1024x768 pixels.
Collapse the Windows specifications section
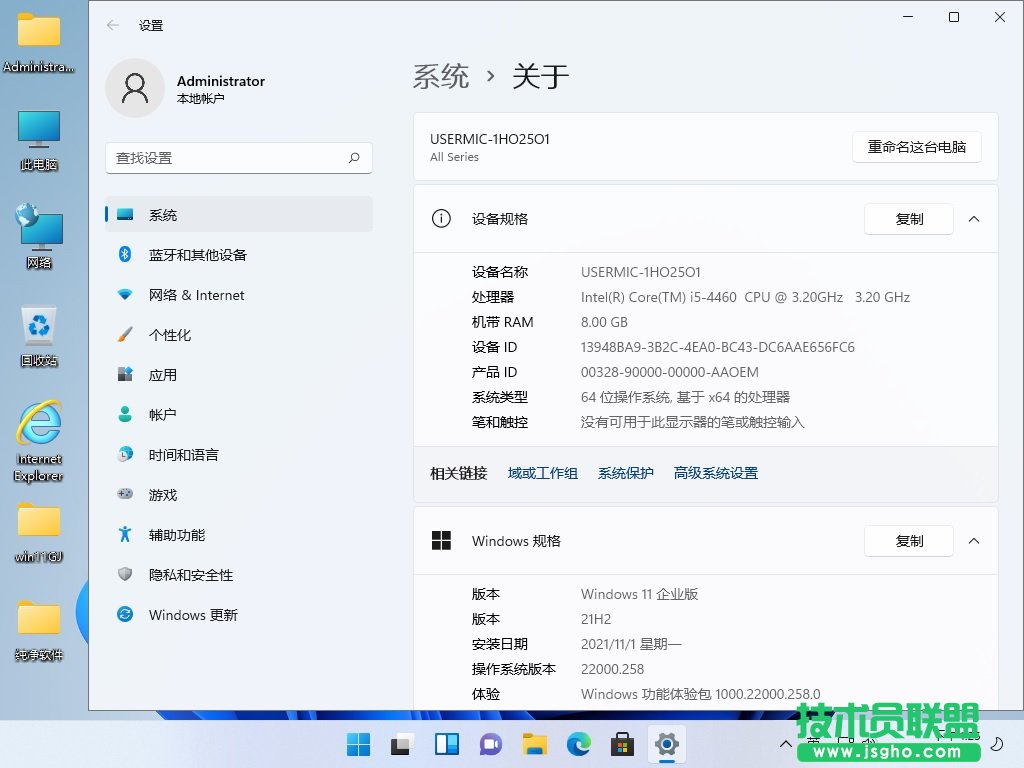coord(974,541)
